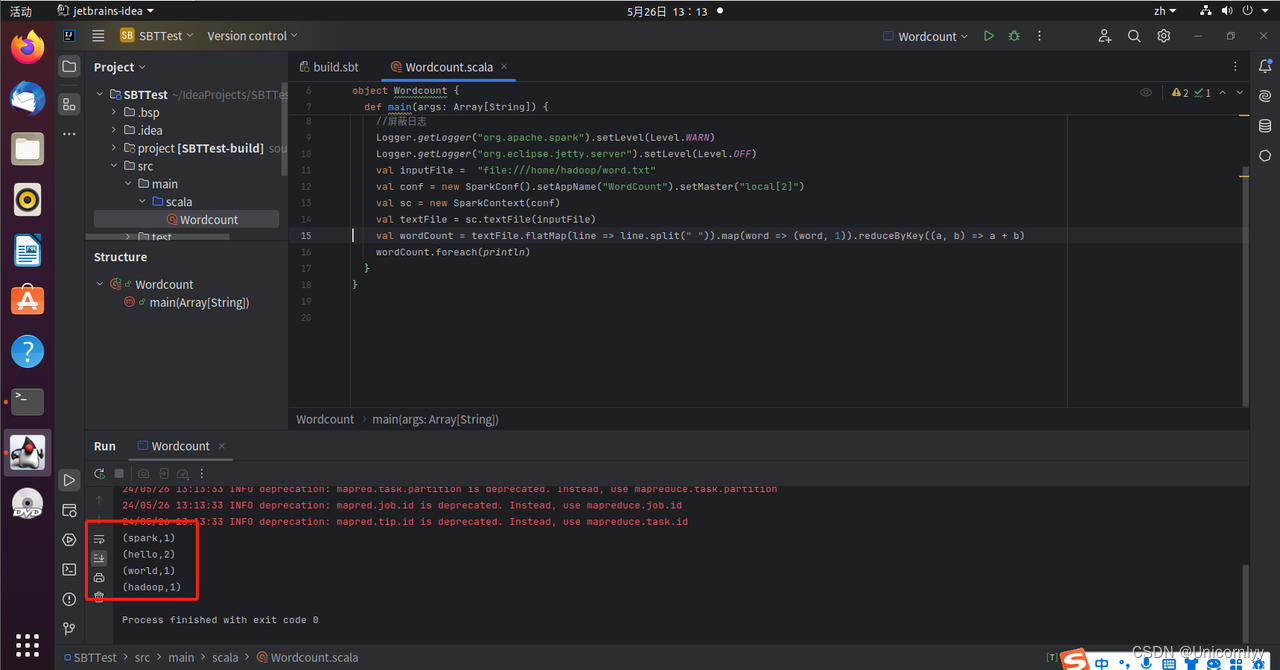
Task: Toggle soft-wrap in the console
Action: (x=99, y=540)
